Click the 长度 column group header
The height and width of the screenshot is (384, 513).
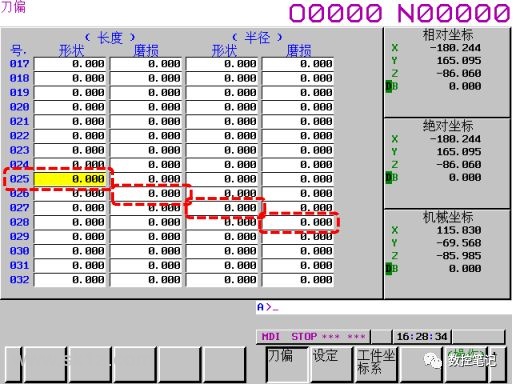point(110,38)
